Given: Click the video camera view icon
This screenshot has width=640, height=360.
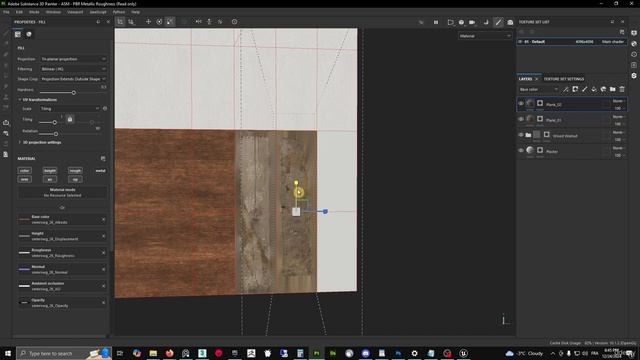Looking at the screenshot, I should 472,22.
